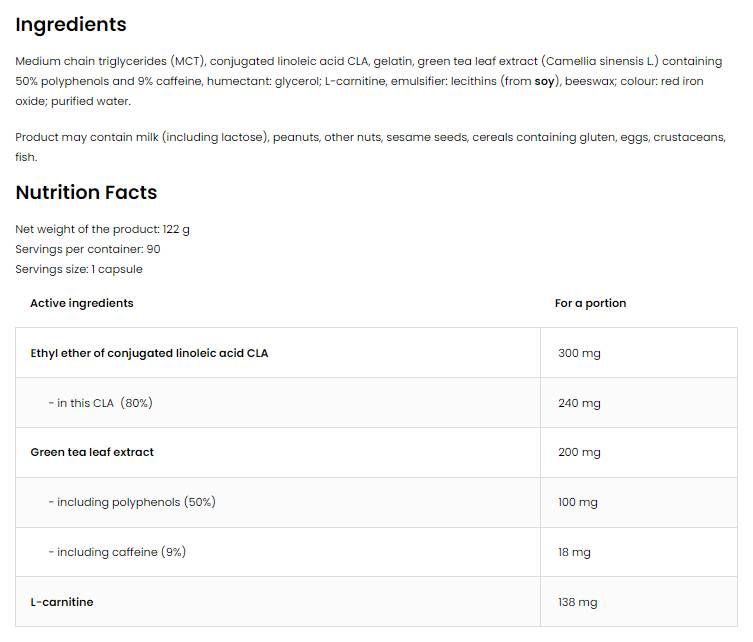Click the For a portion column header
The width and height of the screenshot is (753, 642).
coord(590,303)
